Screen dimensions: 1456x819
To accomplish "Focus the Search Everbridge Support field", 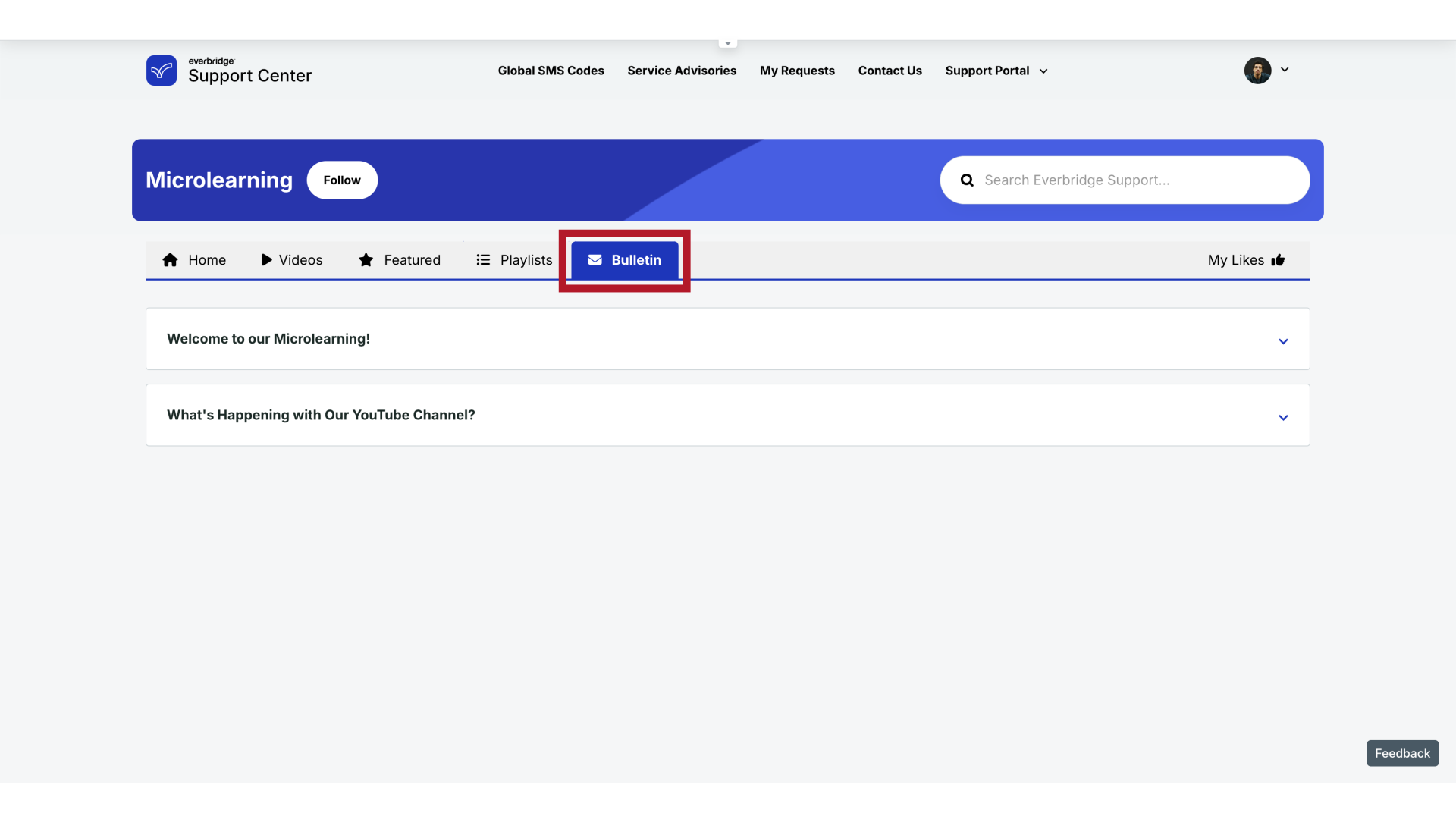I will coord(1125,180).
